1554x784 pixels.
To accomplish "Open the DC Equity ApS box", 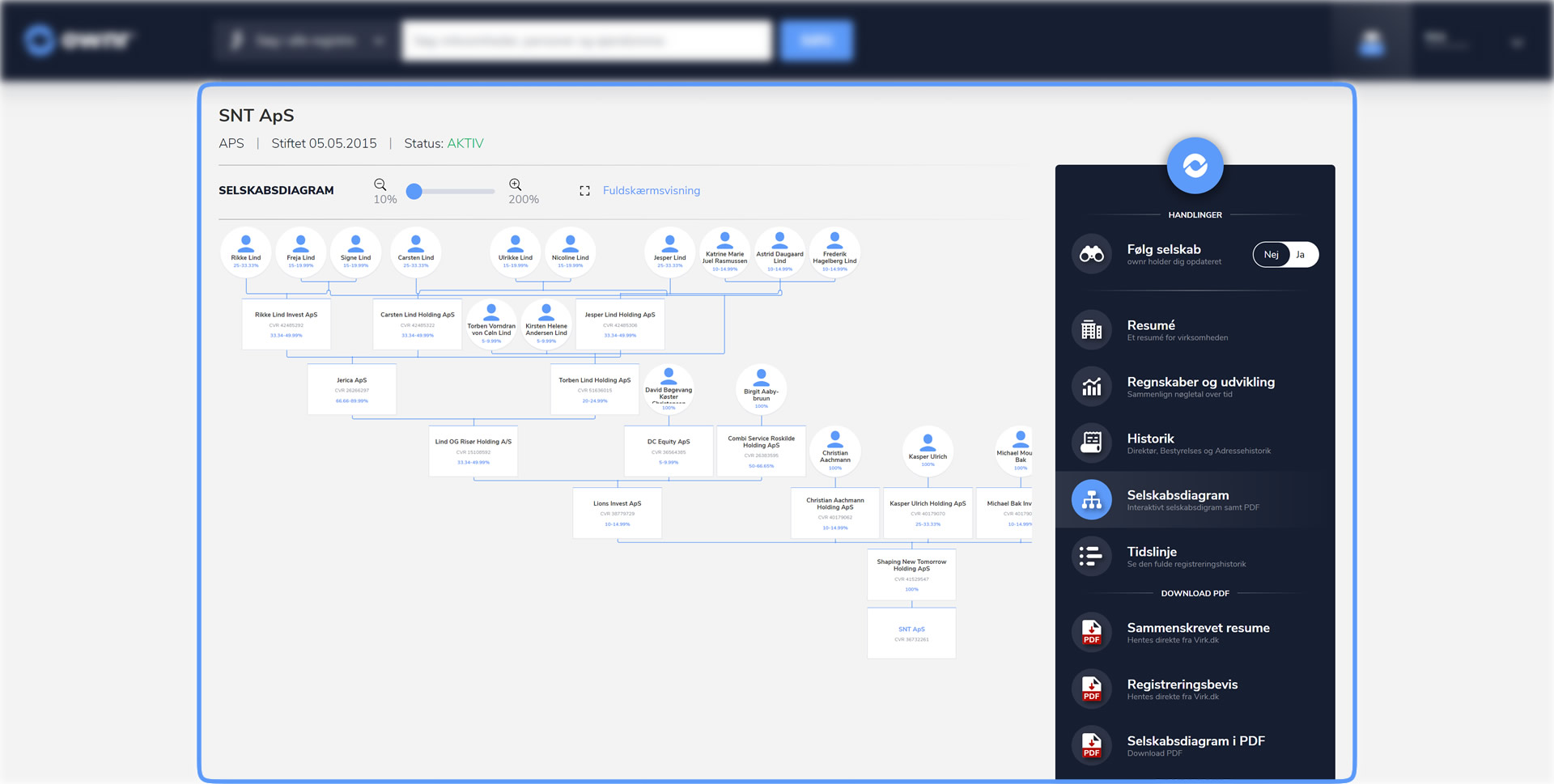I will [669, 451].
